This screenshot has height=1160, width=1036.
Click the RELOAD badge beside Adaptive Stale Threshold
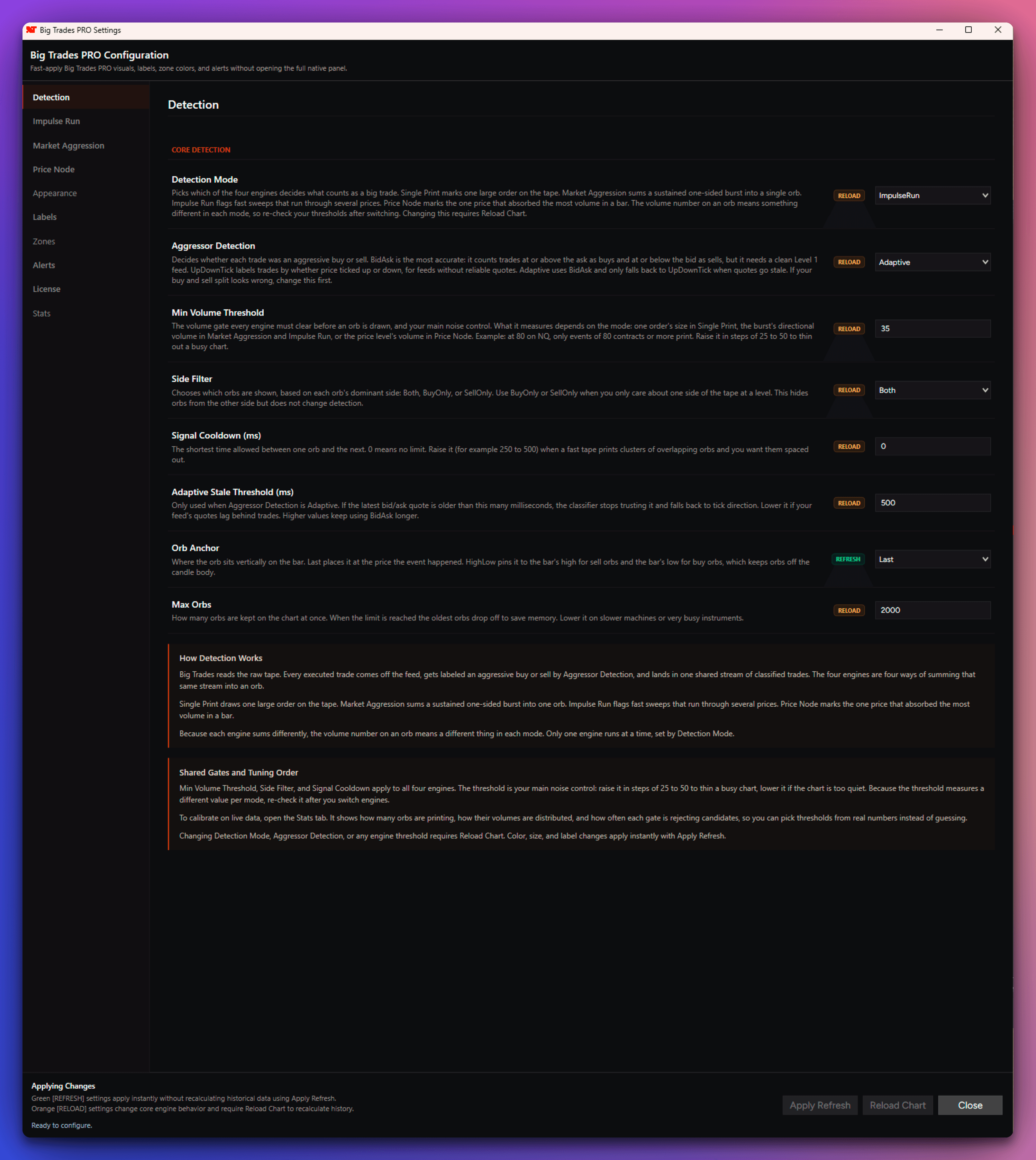[x=849, y=503]
